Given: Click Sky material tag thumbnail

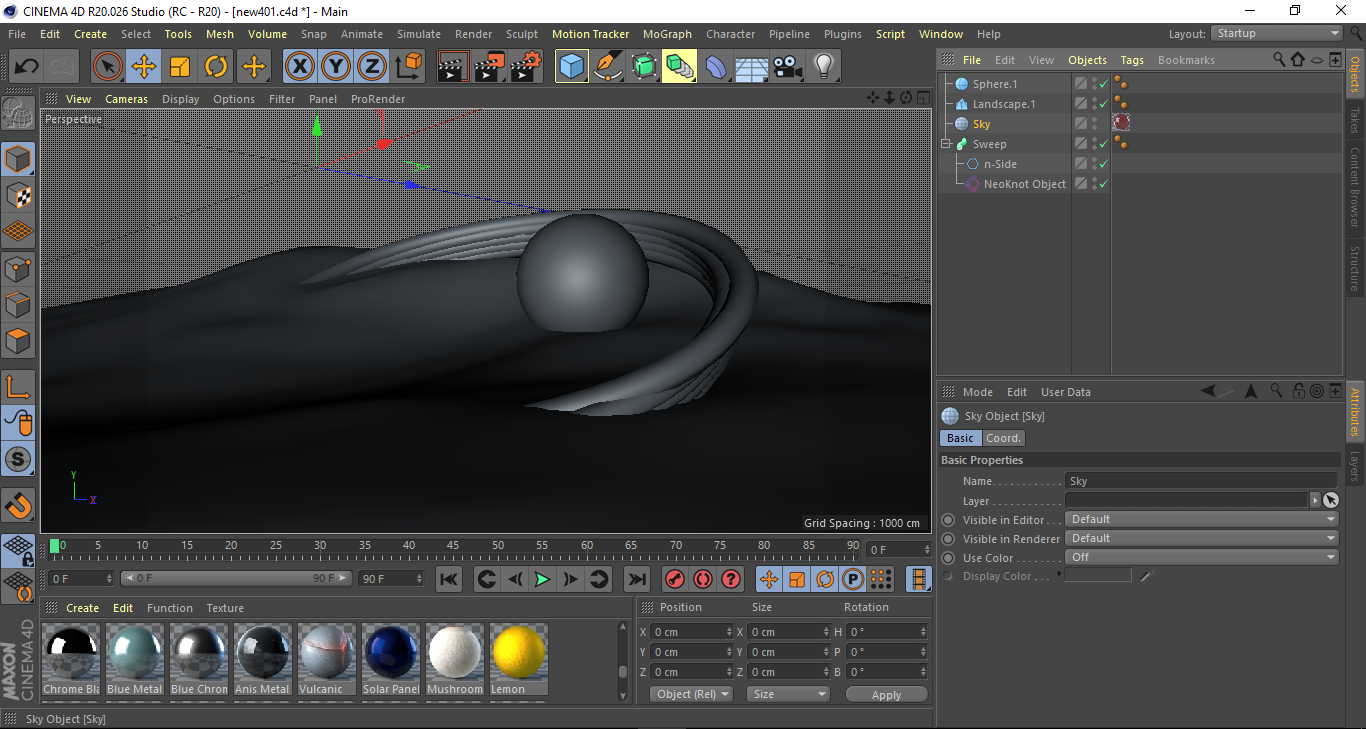Looking at the screenshot, I should point(1121,123).
